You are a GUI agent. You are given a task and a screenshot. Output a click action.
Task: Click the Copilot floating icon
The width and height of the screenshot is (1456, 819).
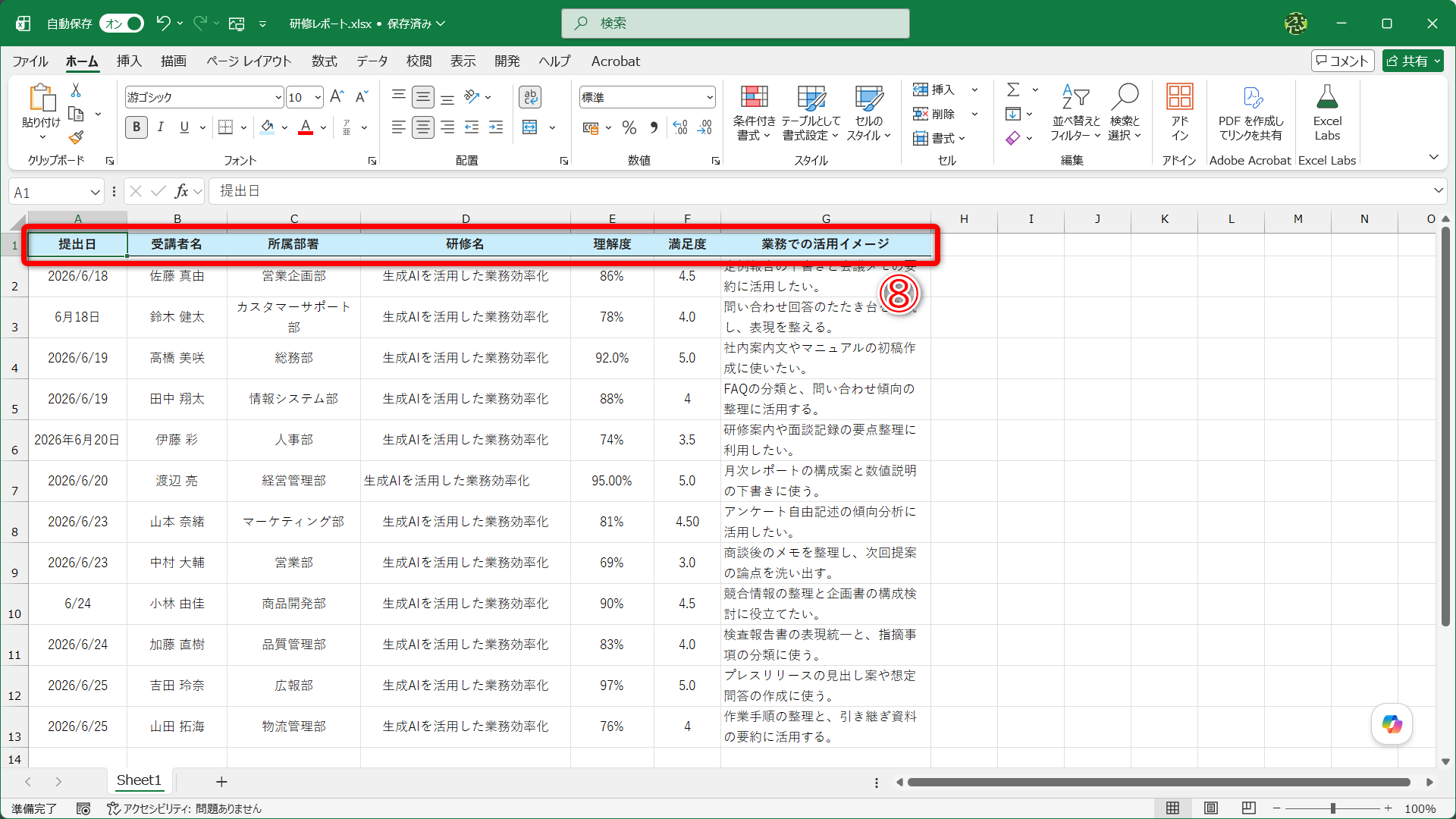(1392, 724)
